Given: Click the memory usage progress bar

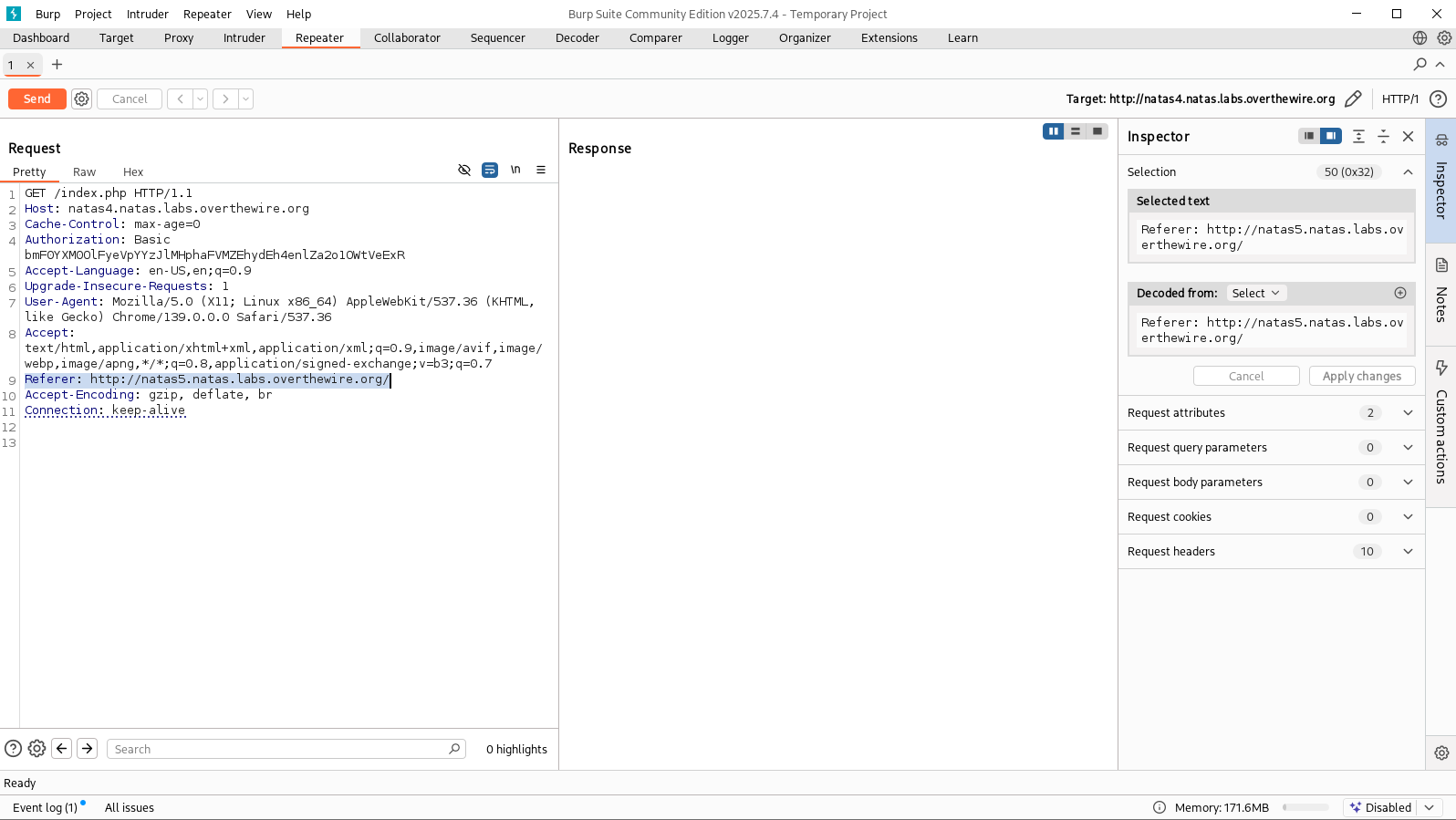Looking at the screenshot, I should click(x=1305, y=807).
